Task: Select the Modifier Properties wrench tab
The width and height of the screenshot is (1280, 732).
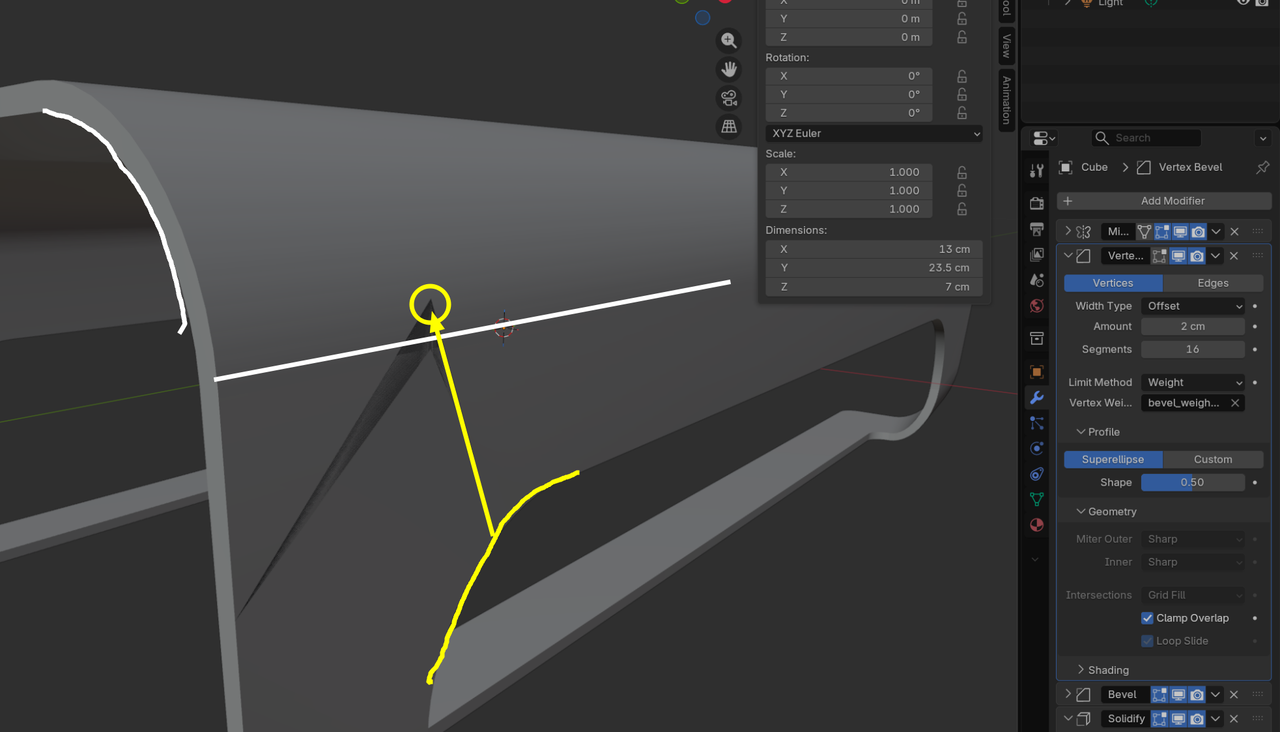Action: (1036, 397)
